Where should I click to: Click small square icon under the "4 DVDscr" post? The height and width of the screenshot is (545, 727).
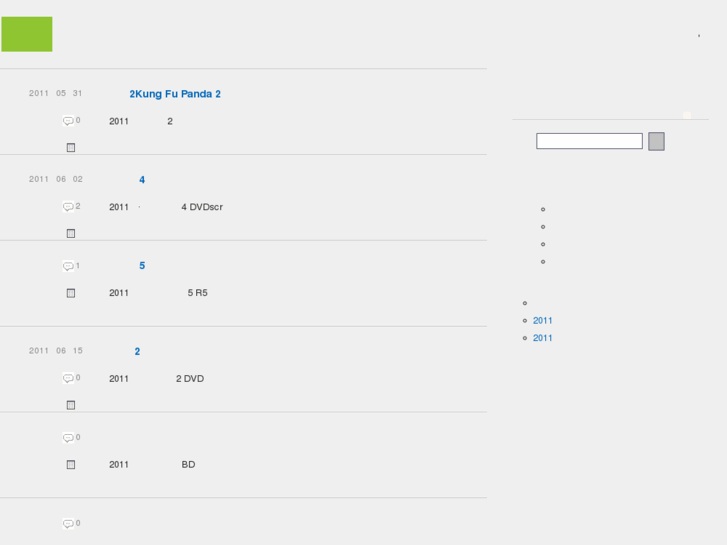click(x=71, y=234)
